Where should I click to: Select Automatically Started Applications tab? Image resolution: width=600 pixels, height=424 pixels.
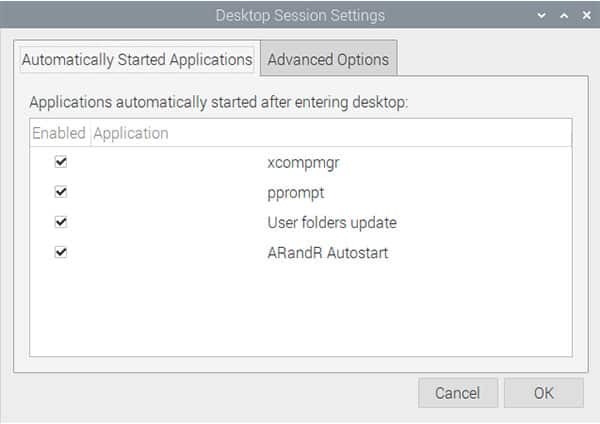[x=137, y=59]
